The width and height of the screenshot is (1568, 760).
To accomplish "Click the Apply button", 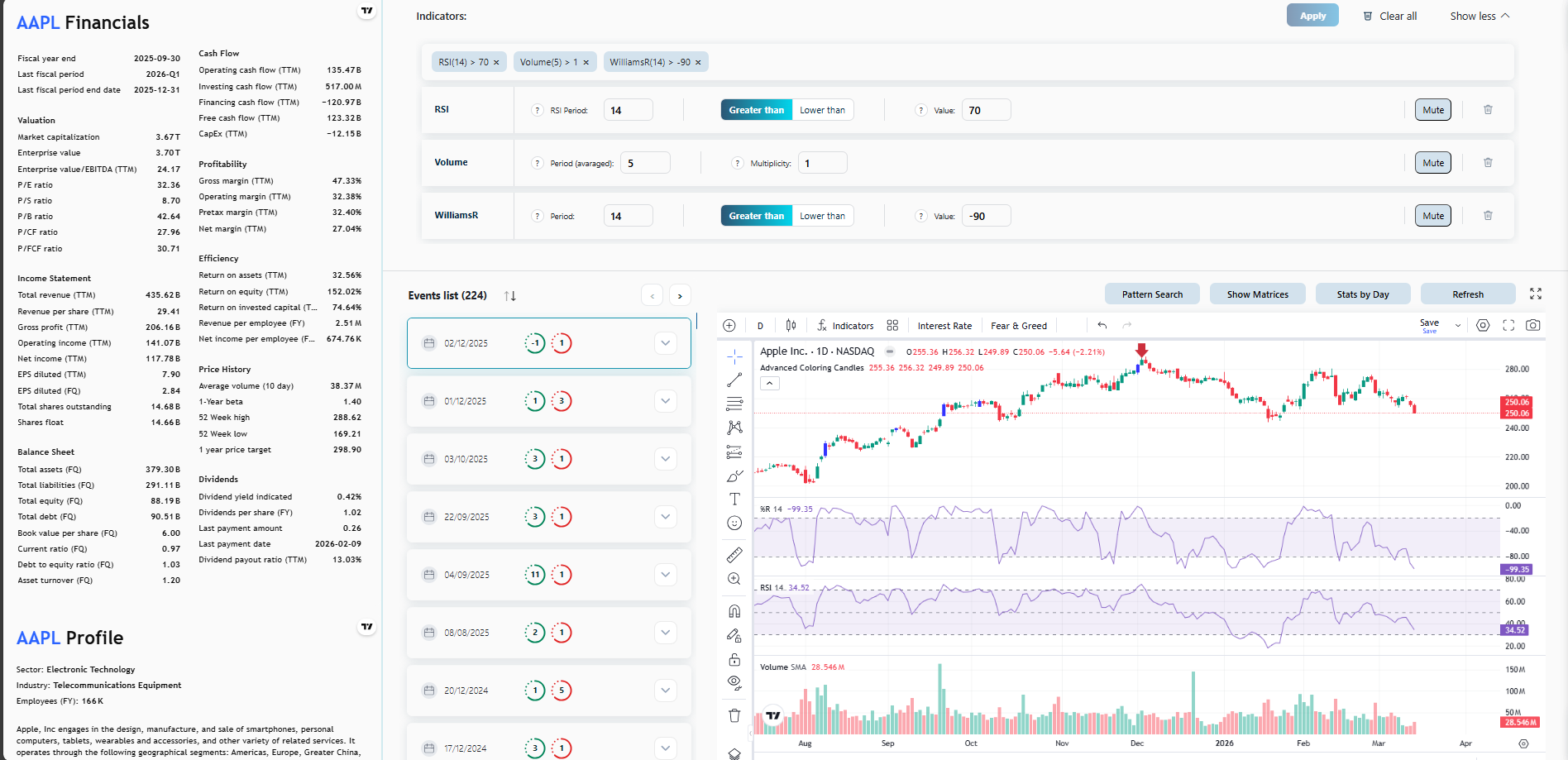I will [x=1312, y=16].
